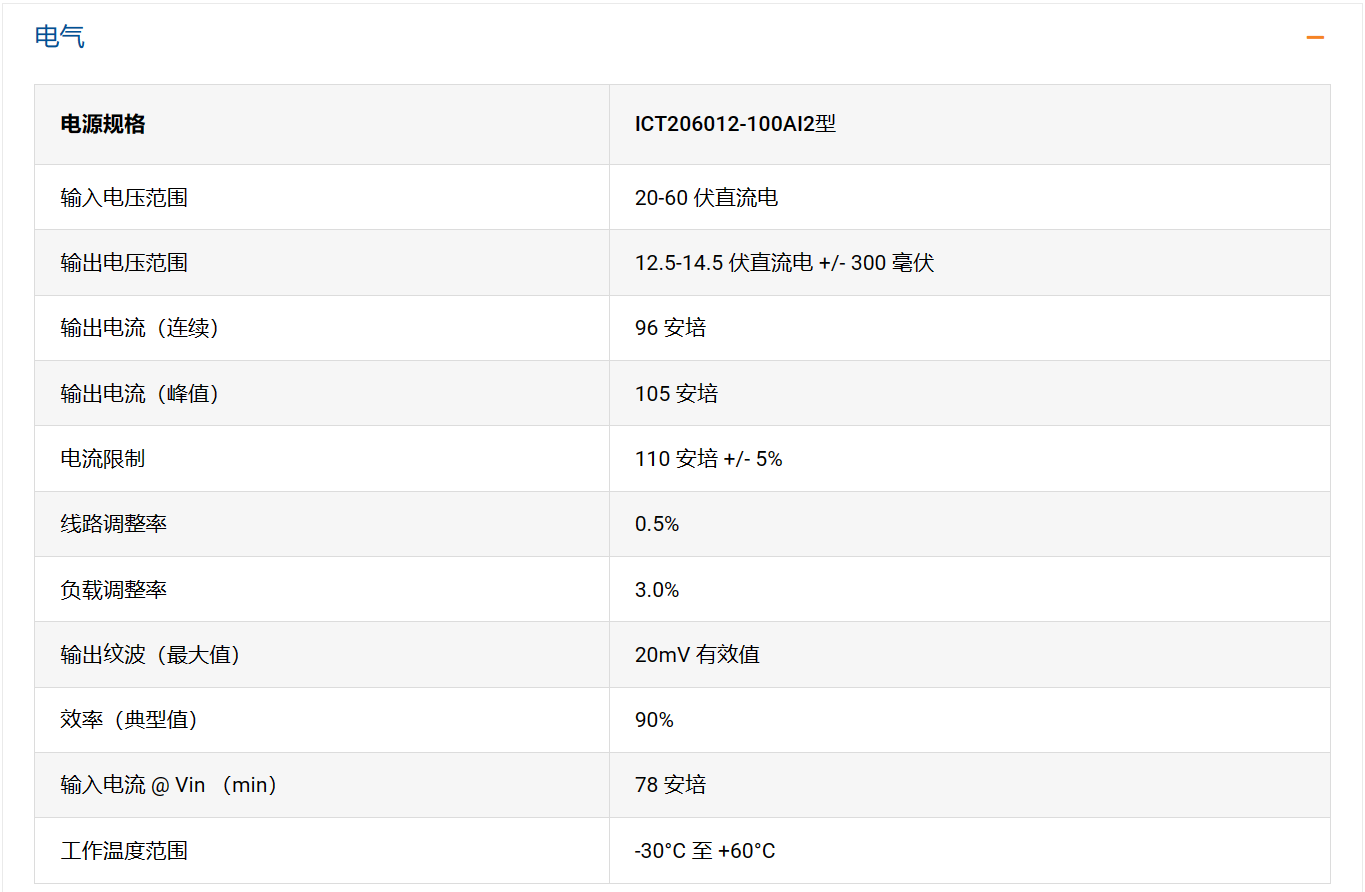1365x892 pixels.
Task: Select the 效率（典型值） label
Action: 129,720
